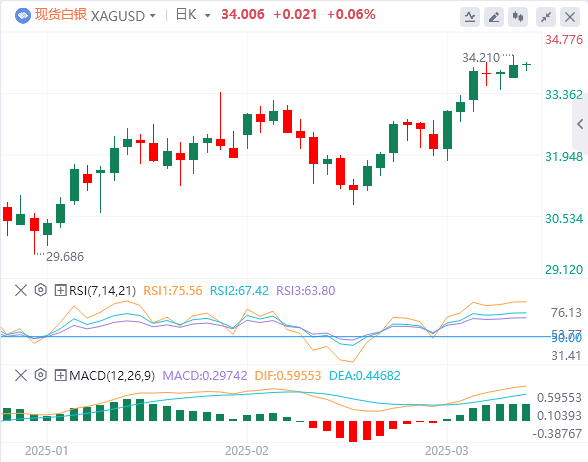Remove the MACD indicator panel
588x462 pixels.
point(21,375)
